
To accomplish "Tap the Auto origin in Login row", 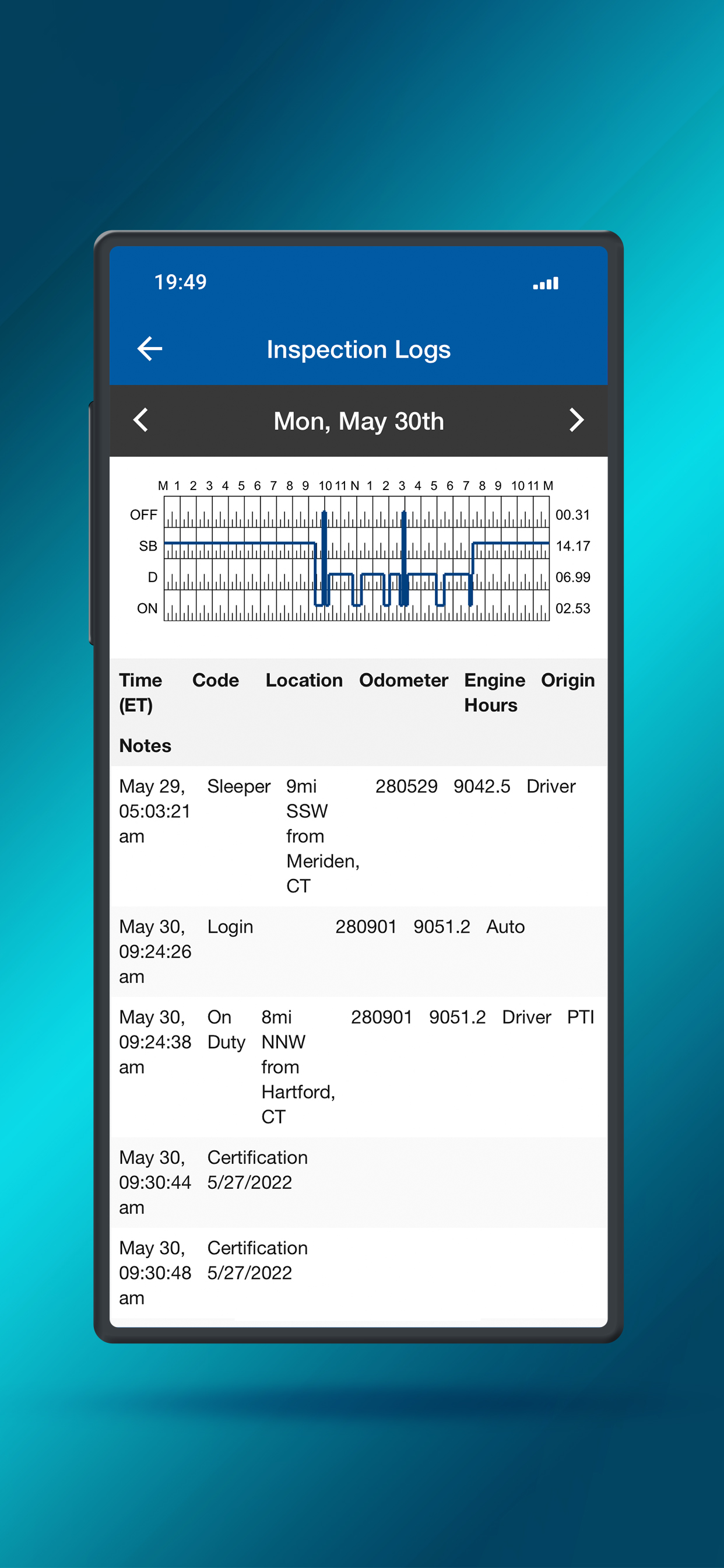I will coord(505,926).
